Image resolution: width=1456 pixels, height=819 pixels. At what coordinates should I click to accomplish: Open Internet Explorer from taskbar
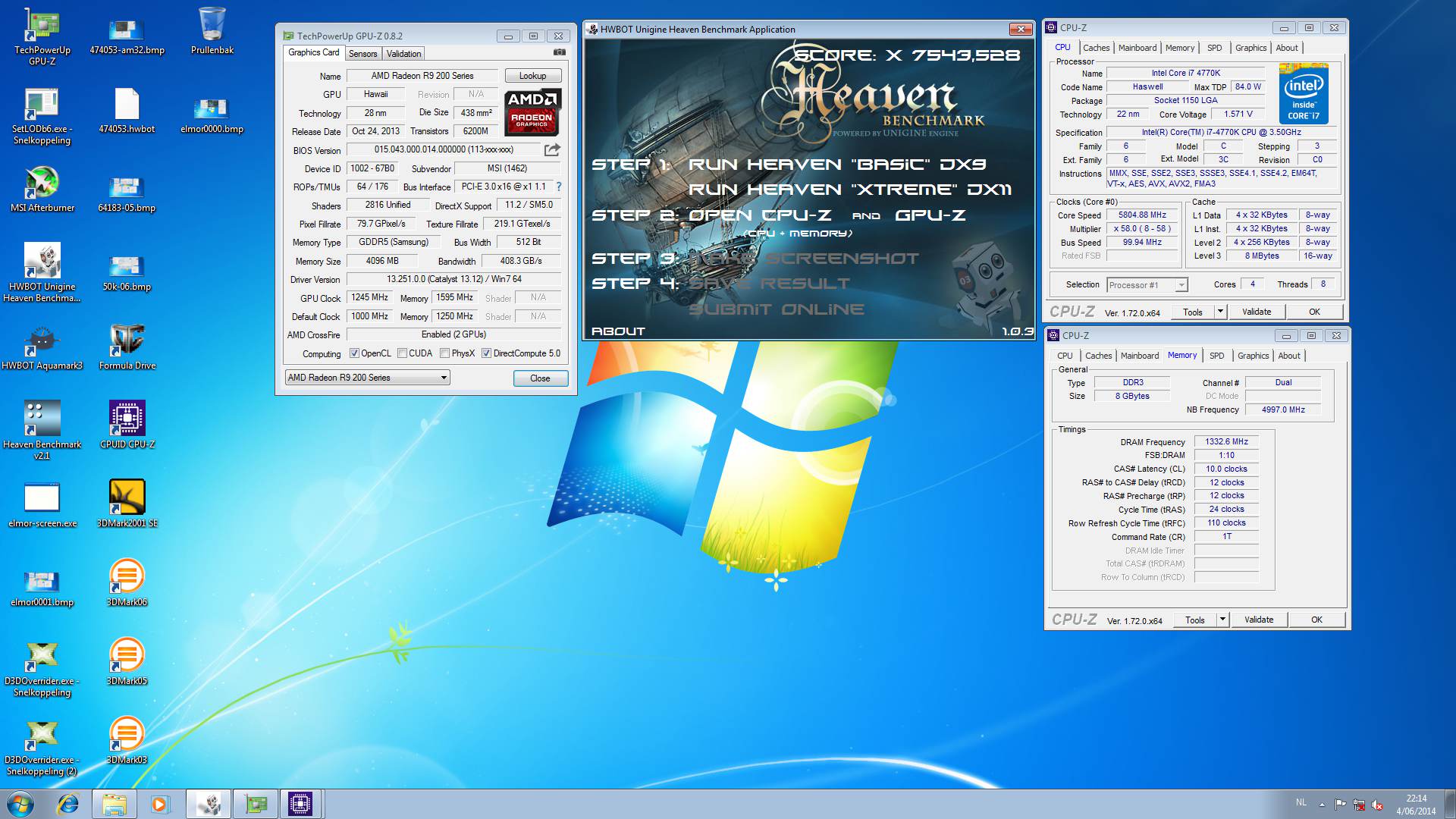tap(68, 804)
